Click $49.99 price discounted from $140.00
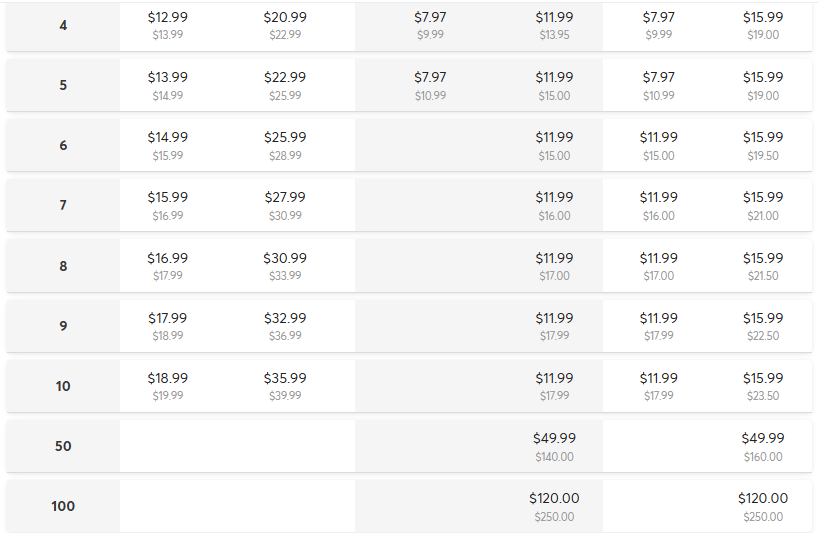The image size is (818, 533). [x=554, y=438]
